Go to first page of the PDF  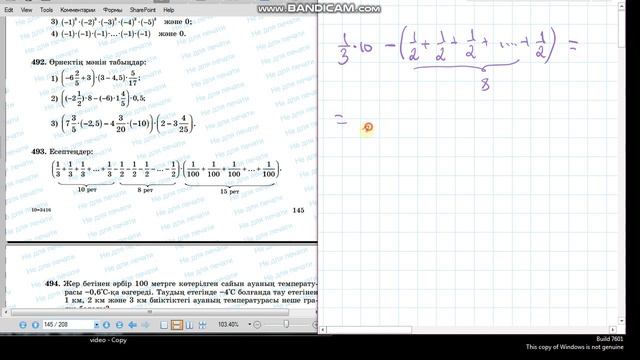23,325
